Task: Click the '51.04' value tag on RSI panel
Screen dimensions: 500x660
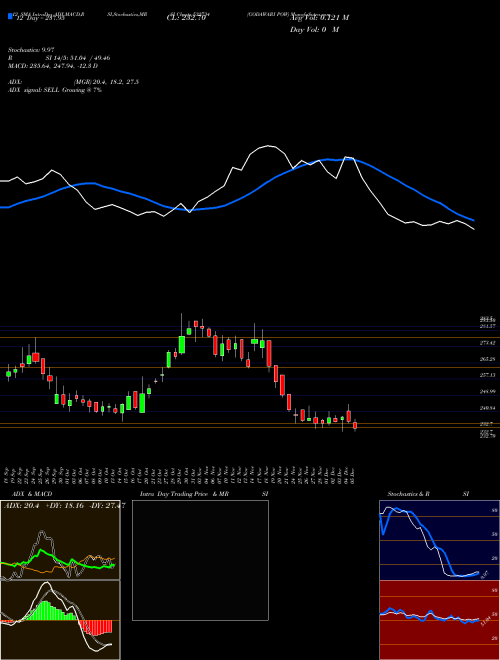Action: [x=487, y=621]
